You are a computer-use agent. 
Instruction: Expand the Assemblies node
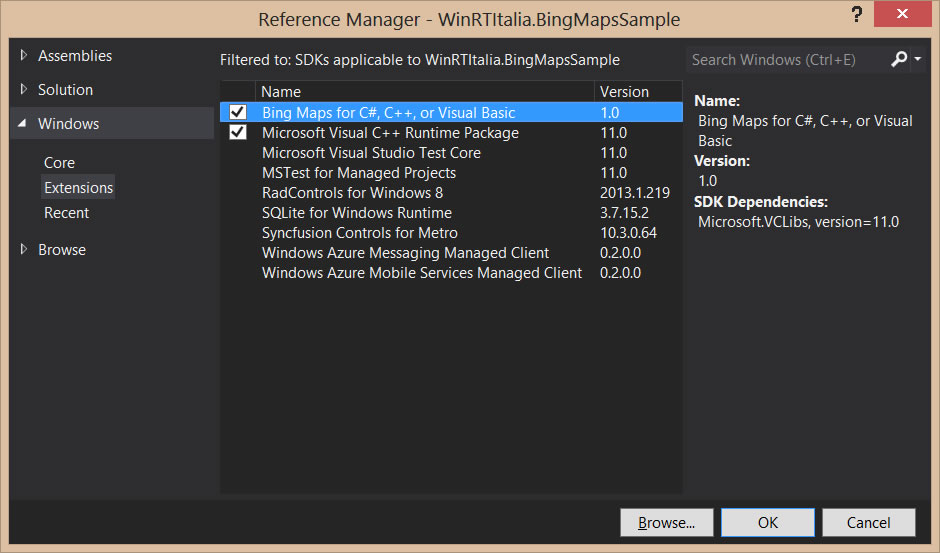(23, 55)
